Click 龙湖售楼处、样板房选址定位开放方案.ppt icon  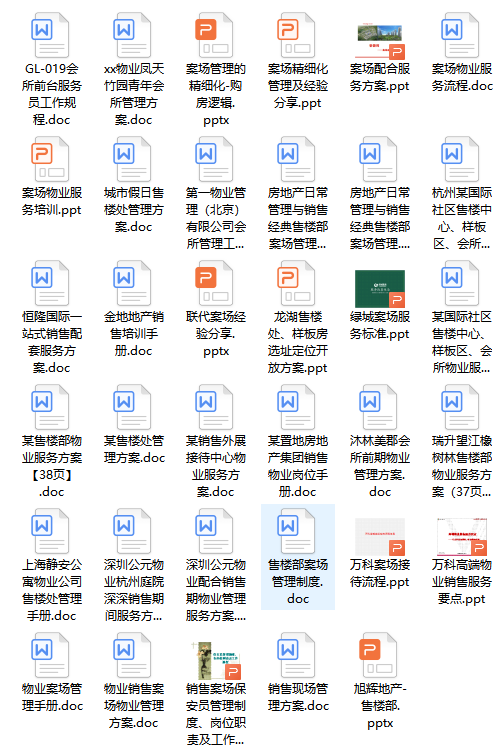(x=297, y=283)
